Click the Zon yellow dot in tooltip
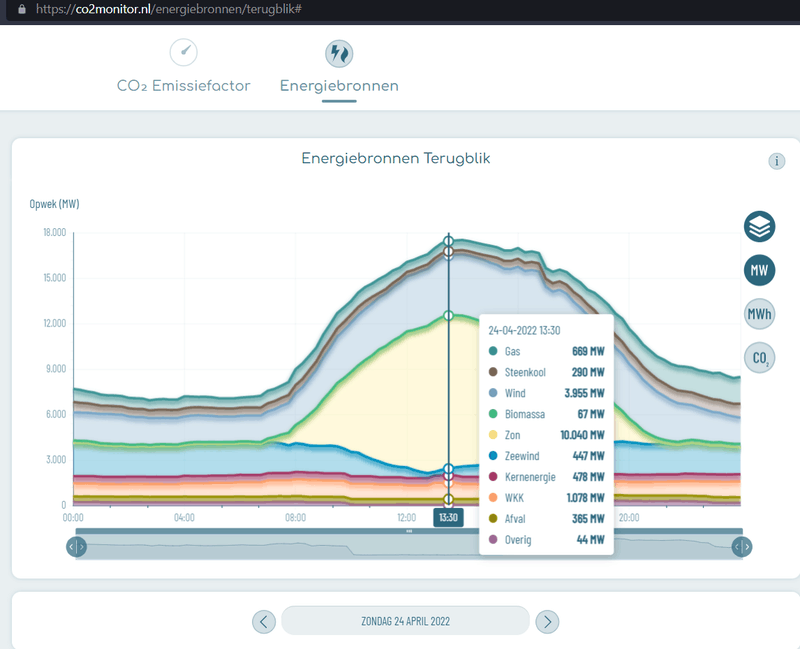 click(493, 435)
